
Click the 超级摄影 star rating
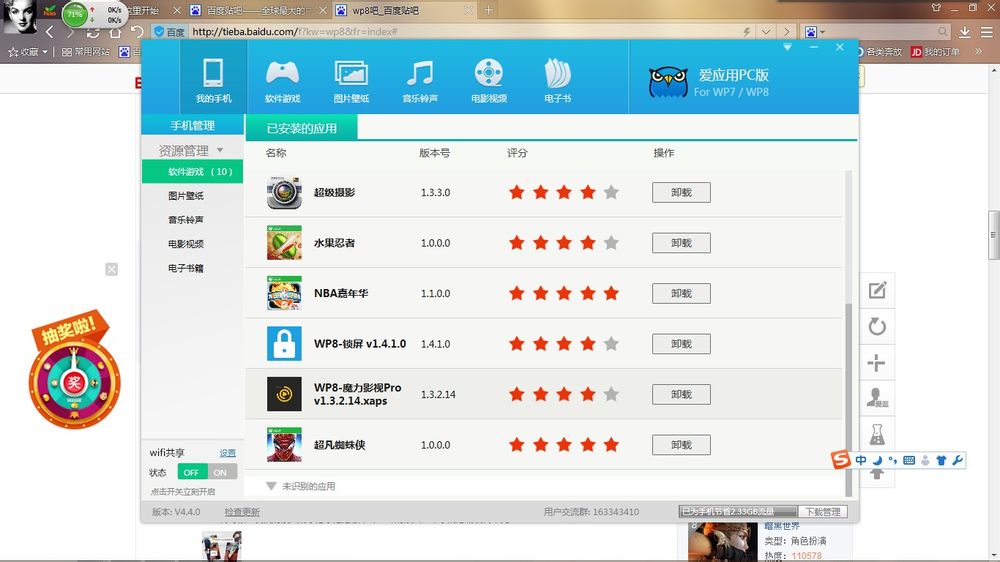564,192
